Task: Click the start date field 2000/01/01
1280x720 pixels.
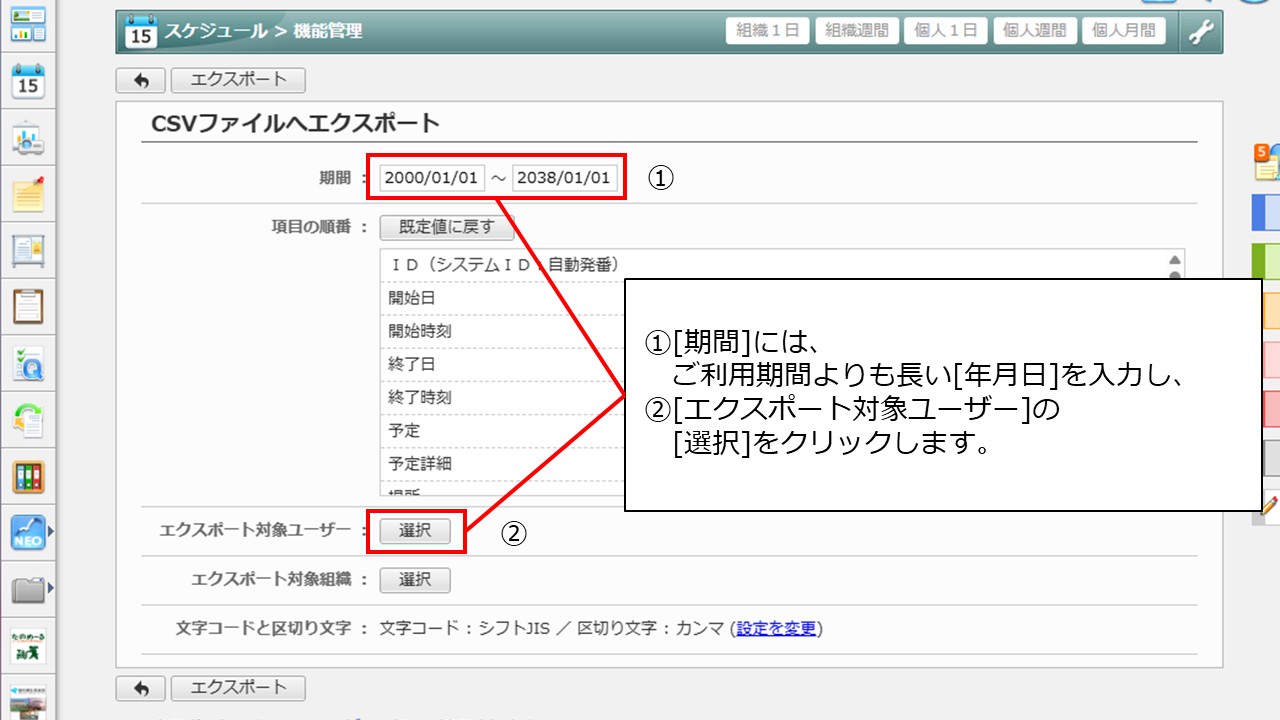Action: click(x=431, y=178)
